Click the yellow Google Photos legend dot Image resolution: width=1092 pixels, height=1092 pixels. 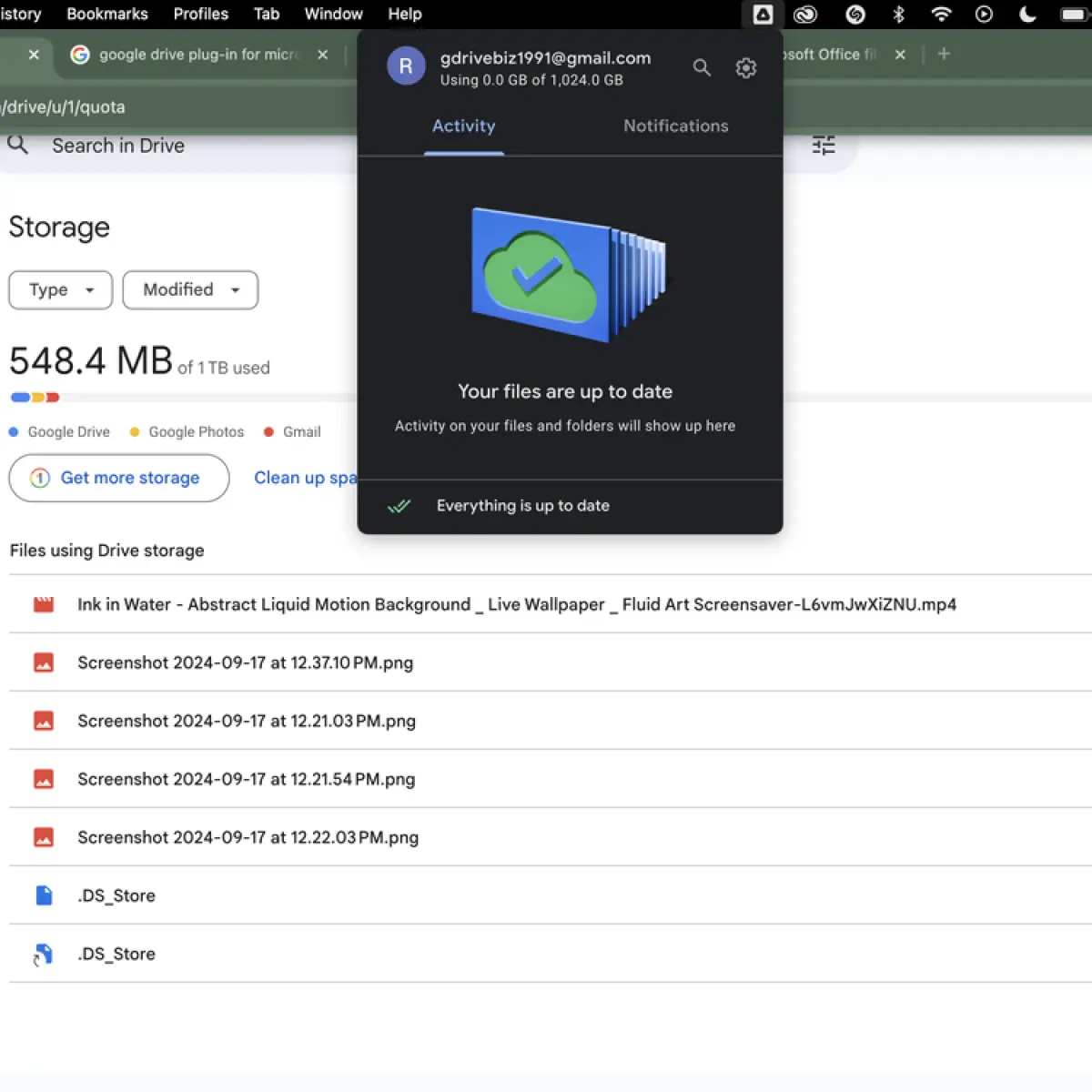135,432
